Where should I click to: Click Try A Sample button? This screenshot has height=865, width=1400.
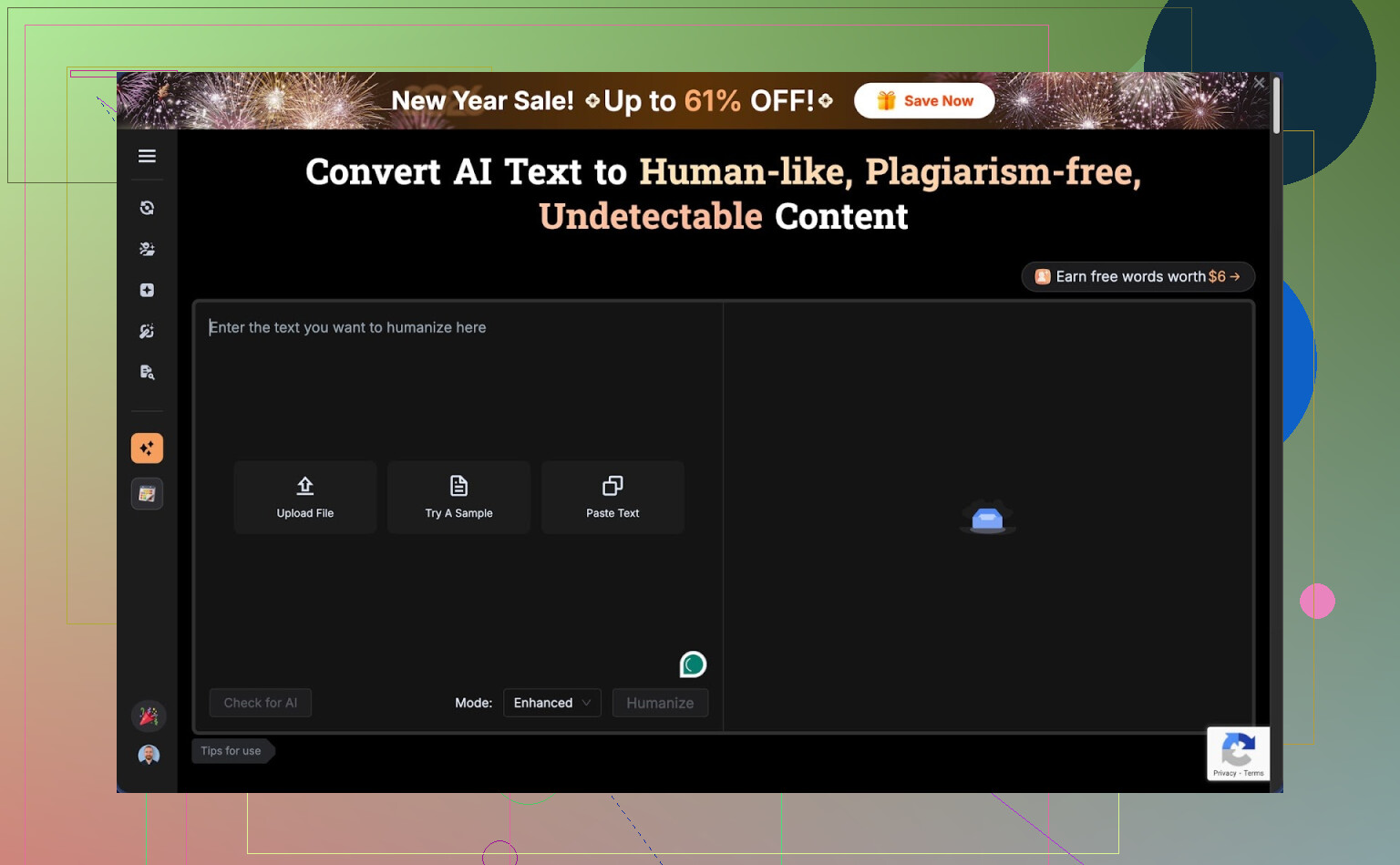(458, 497)
